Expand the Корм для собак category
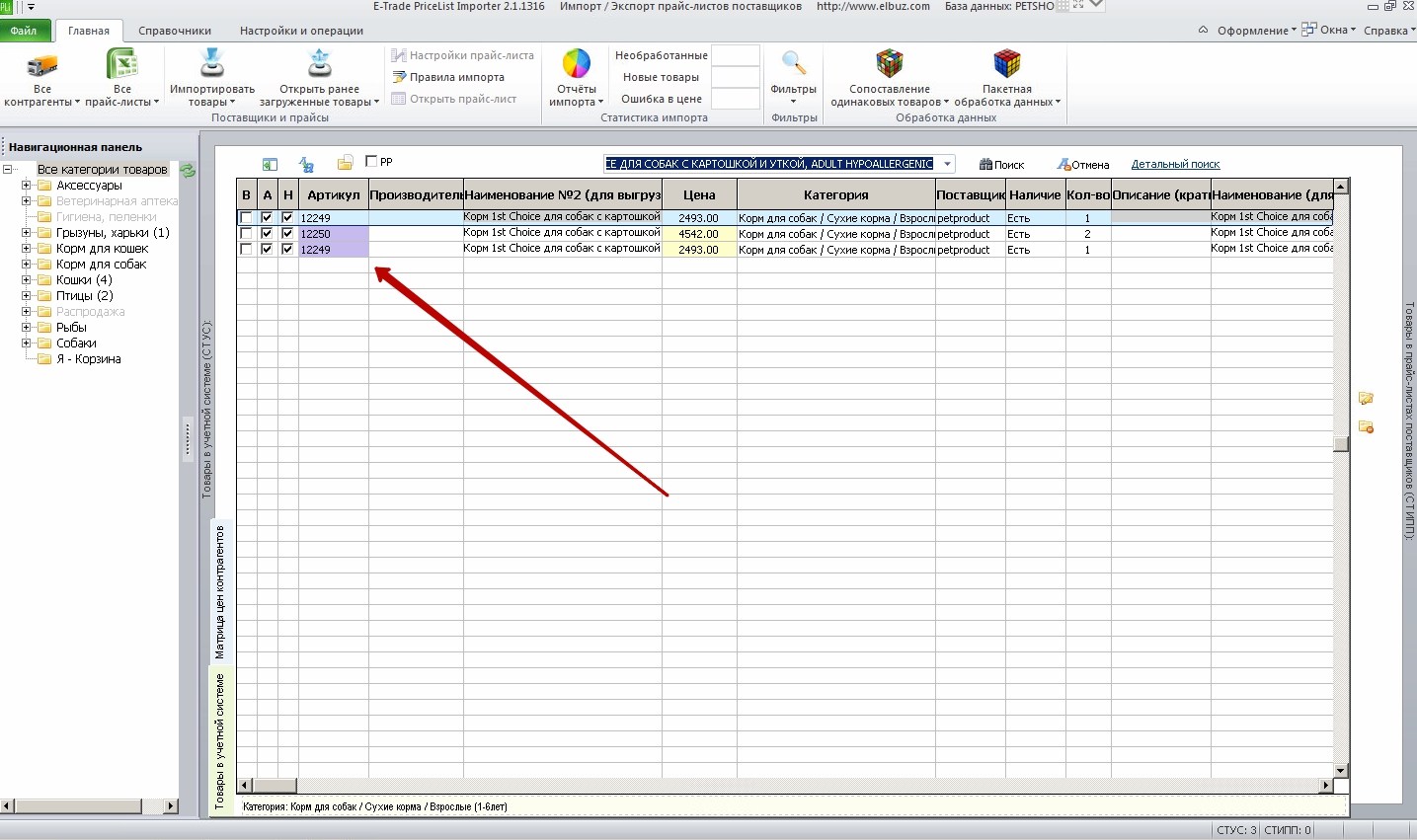The width and height of the screenshot is (1417, 840). [27, 265]
